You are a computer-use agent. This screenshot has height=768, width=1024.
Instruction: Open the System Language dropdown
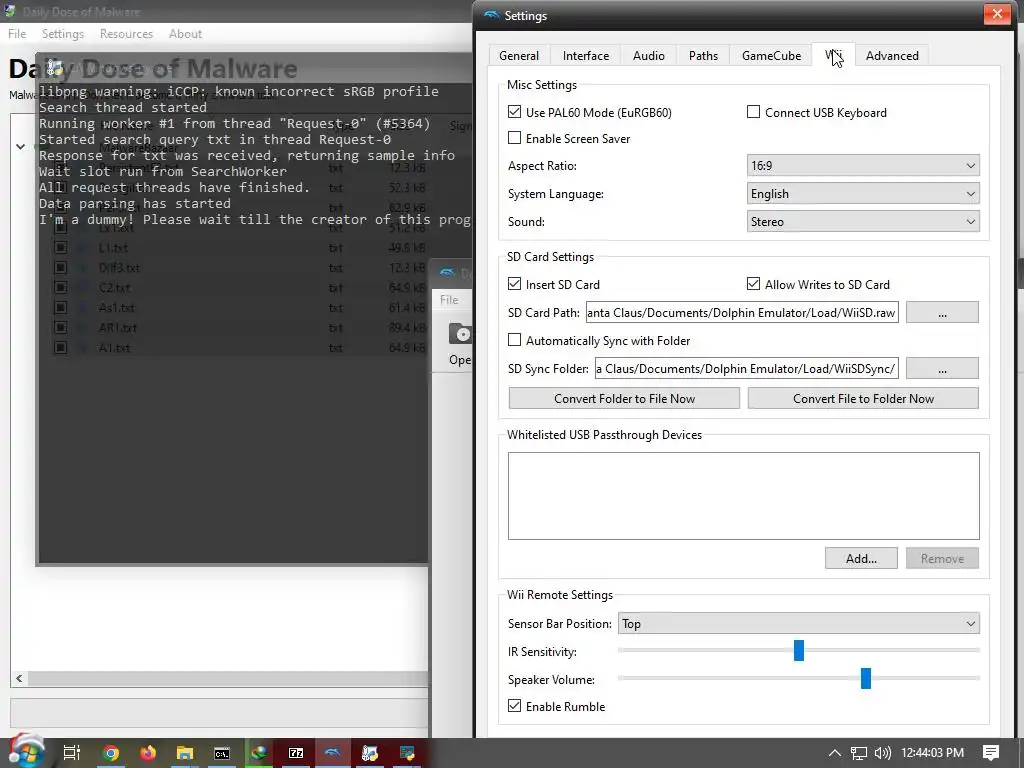coord(863,194)
